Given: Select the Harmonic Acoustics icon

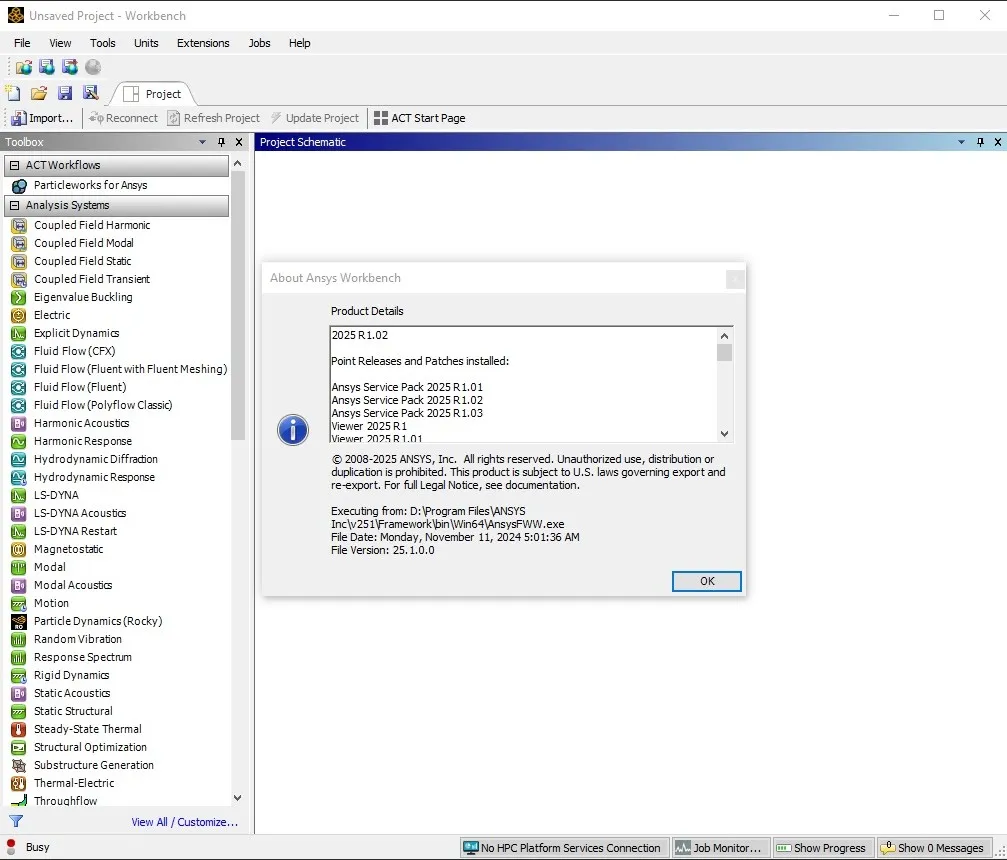Looking at the screenshot, I should point(19,423).
